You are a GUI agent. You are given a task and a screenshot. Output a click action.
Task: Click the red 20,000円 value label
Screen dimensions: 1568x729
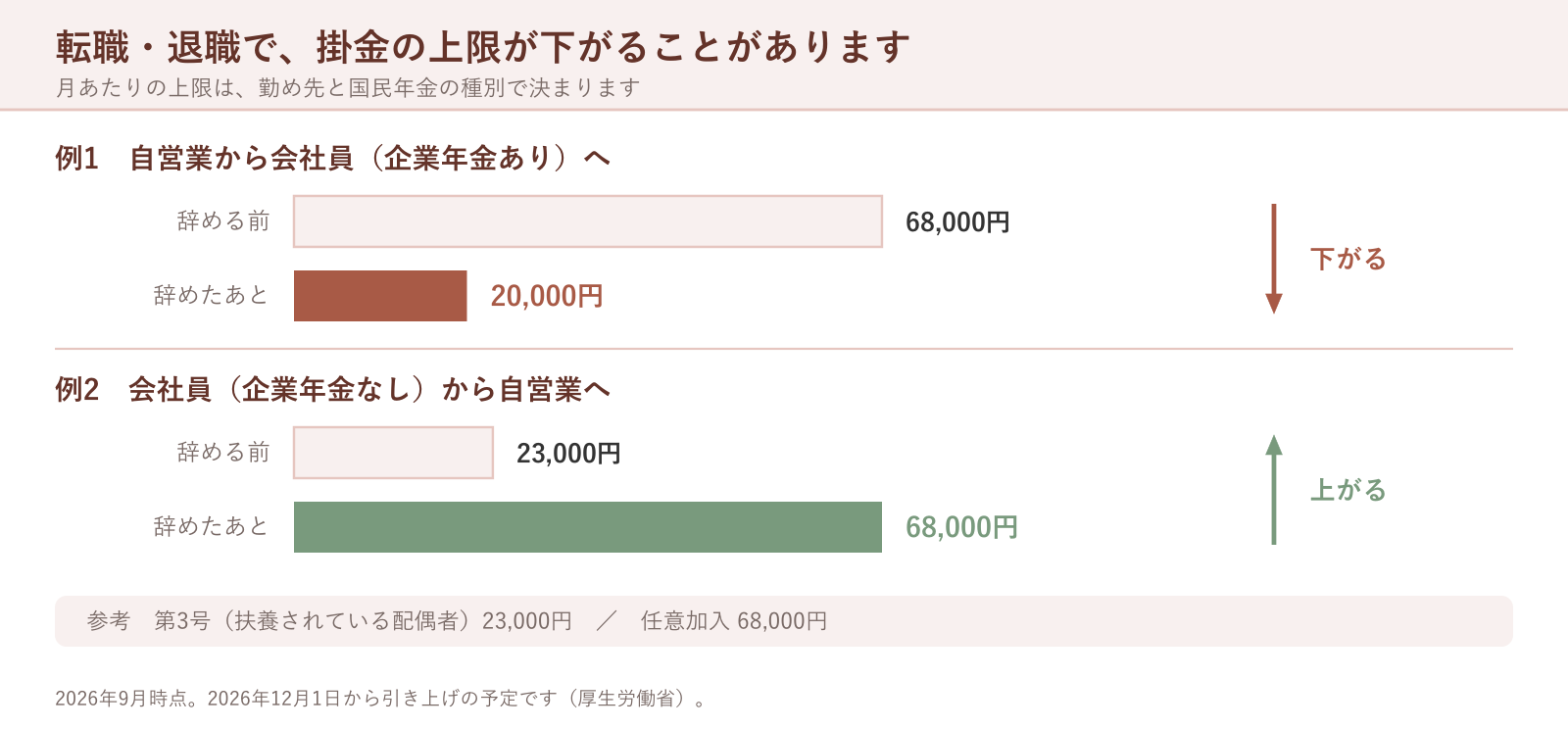[547, 296]
